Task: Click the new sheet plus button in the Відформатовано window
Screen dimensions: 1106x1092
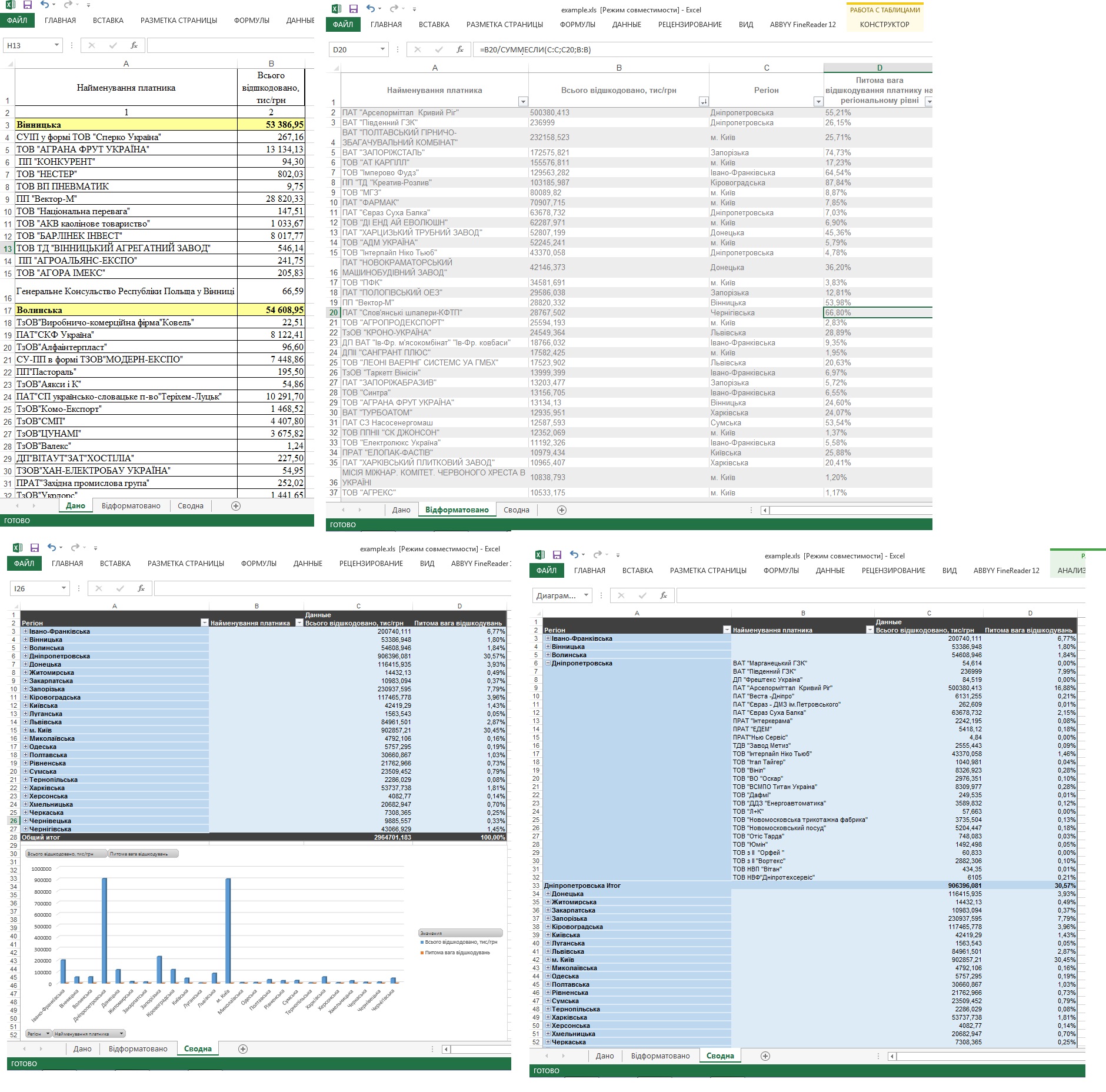Action: coord(562,510)
